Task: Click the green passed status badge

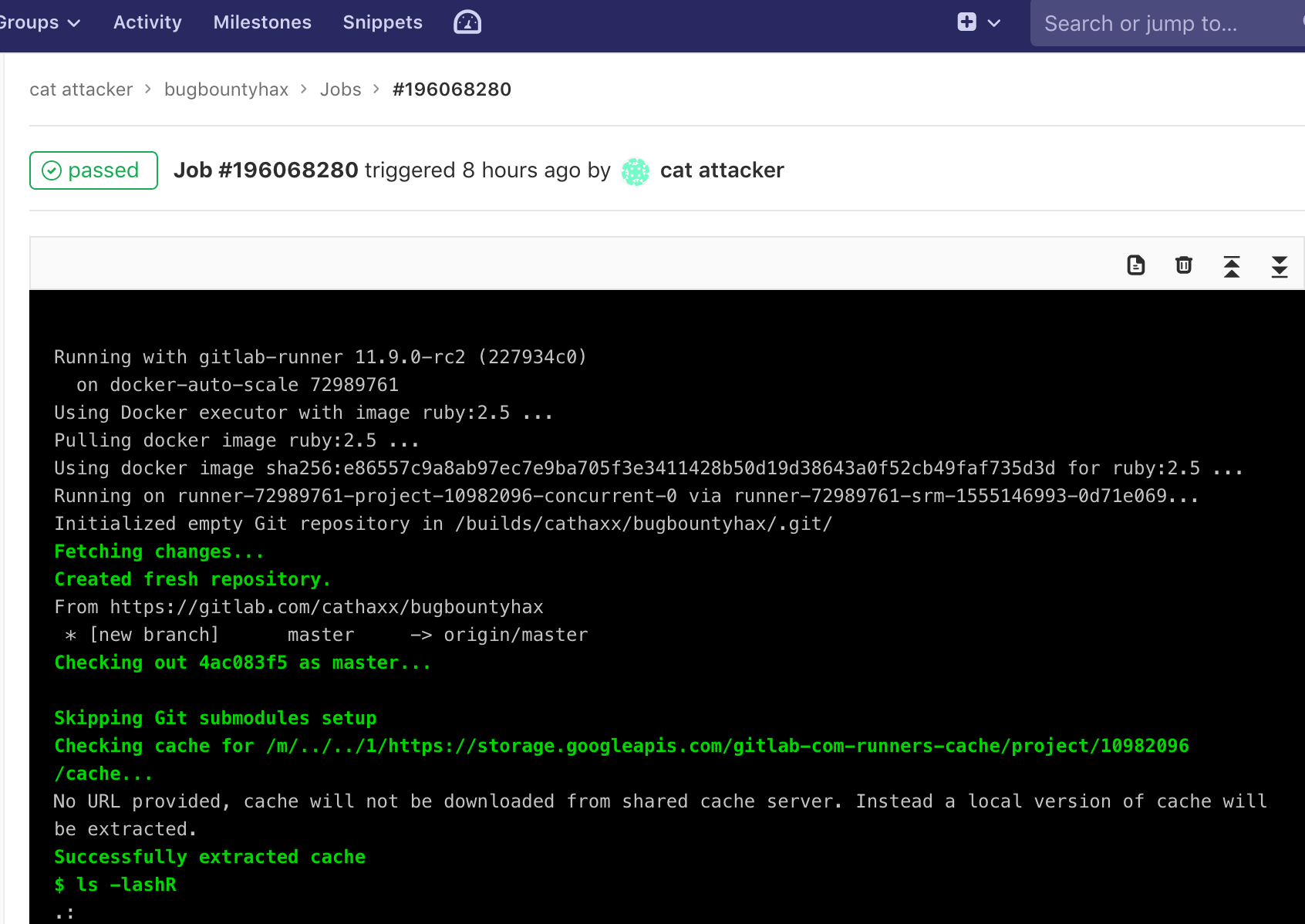Action: pyautogui.click(x=93, y=170)
